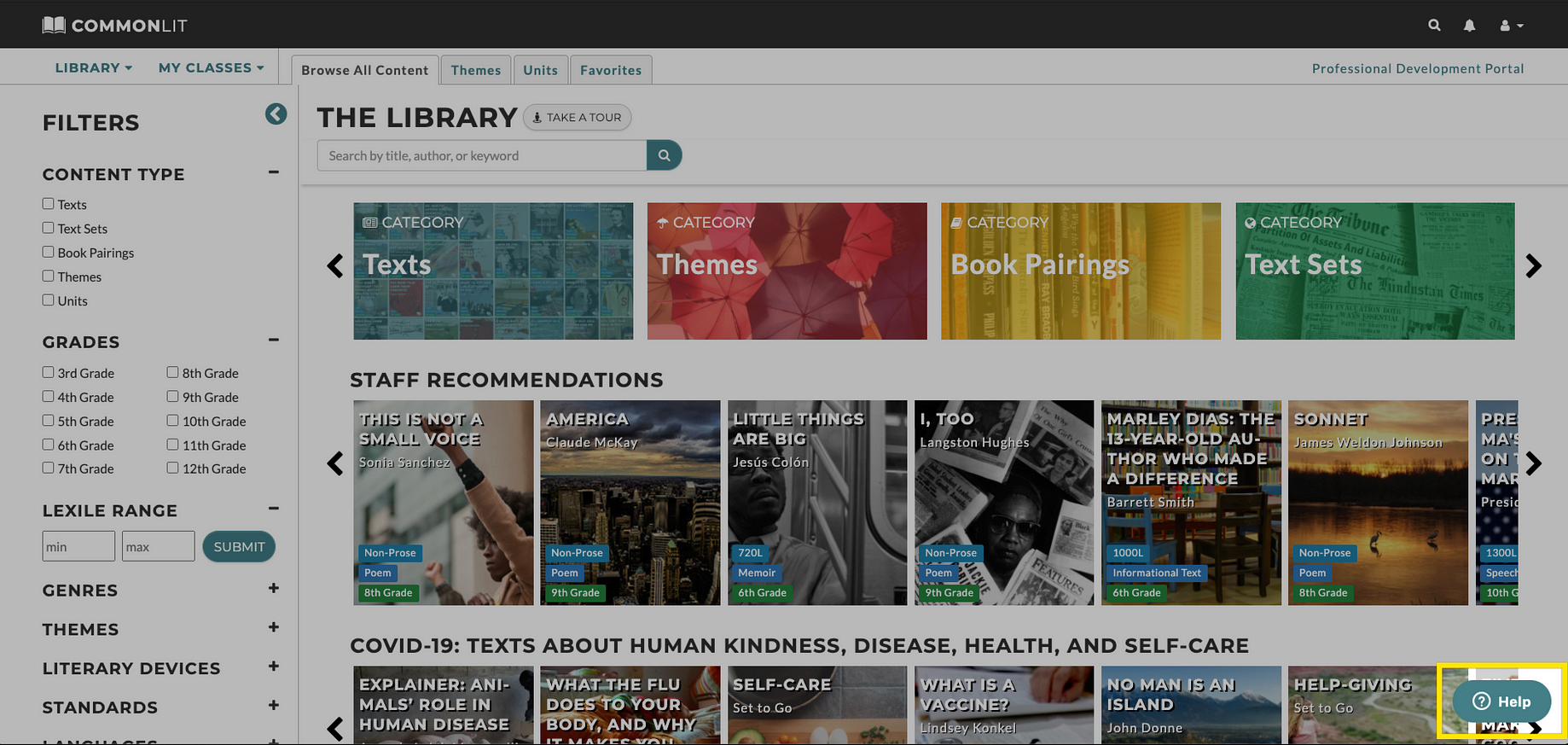This screenshot has width=1568, height=745.
Task: Open the My Classes dropdown menu
Action: 212,67
